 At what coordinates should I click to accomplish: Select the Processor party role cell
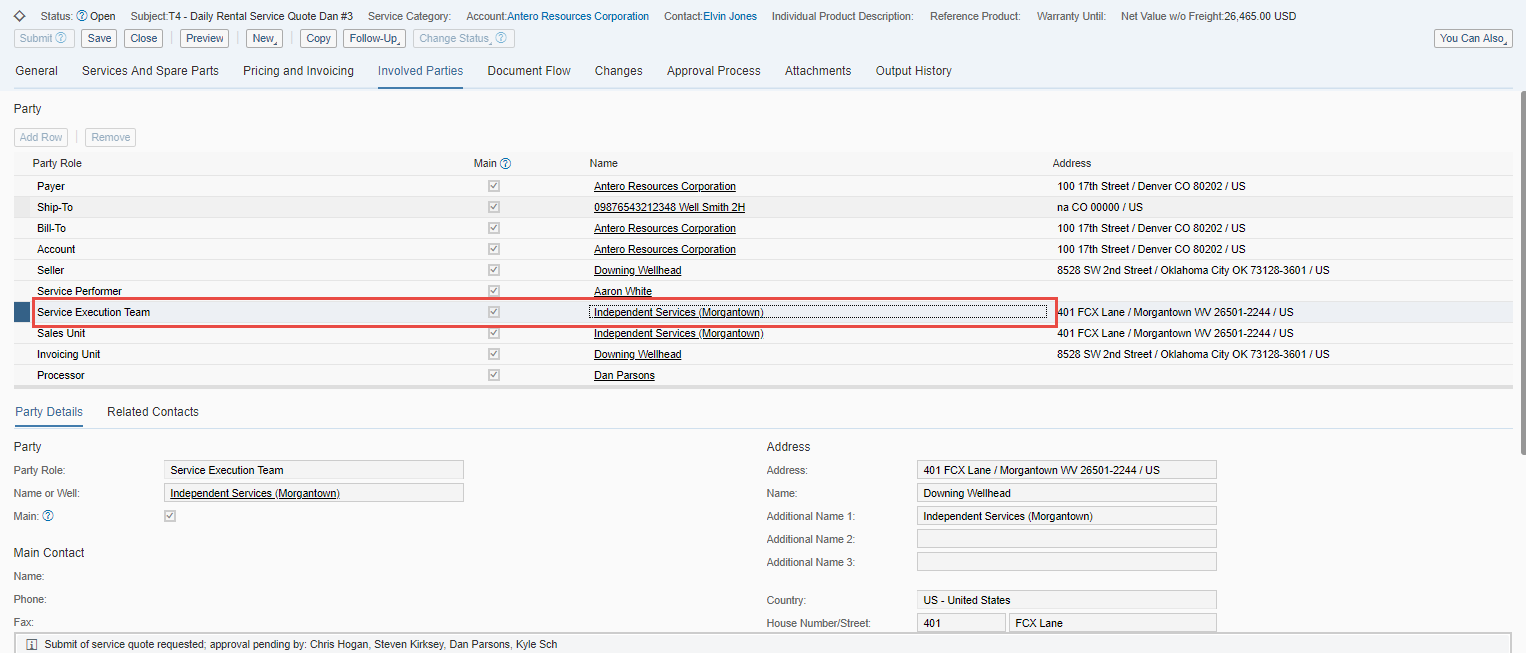click(x=61, y=376)
